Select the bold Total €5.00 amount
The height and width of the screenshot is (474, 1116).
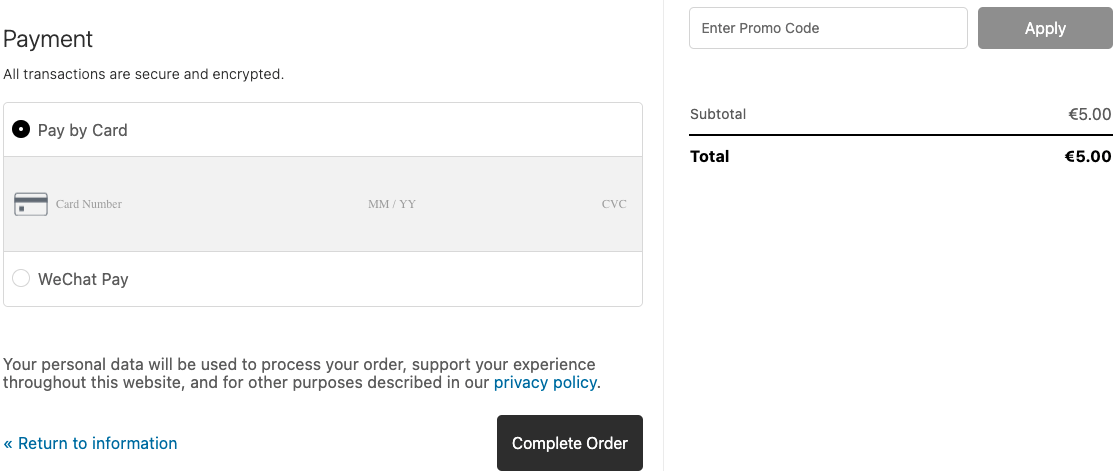pyautogui.click(x=1087, y=156)
